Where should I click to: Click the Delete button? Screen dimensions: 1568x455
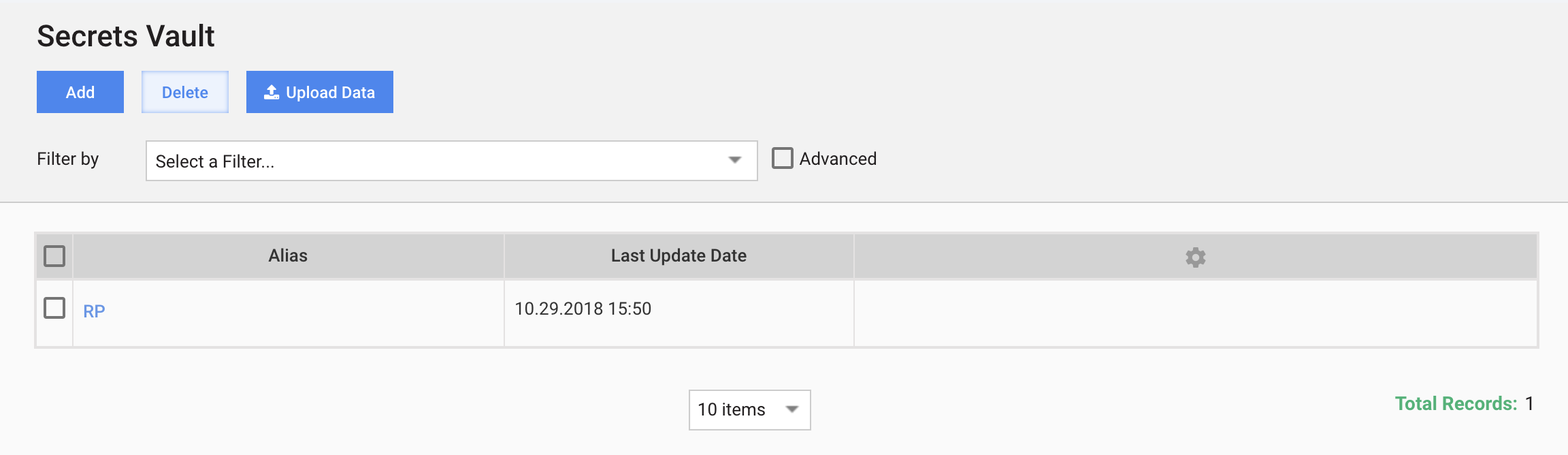click(x=185, y=92)
